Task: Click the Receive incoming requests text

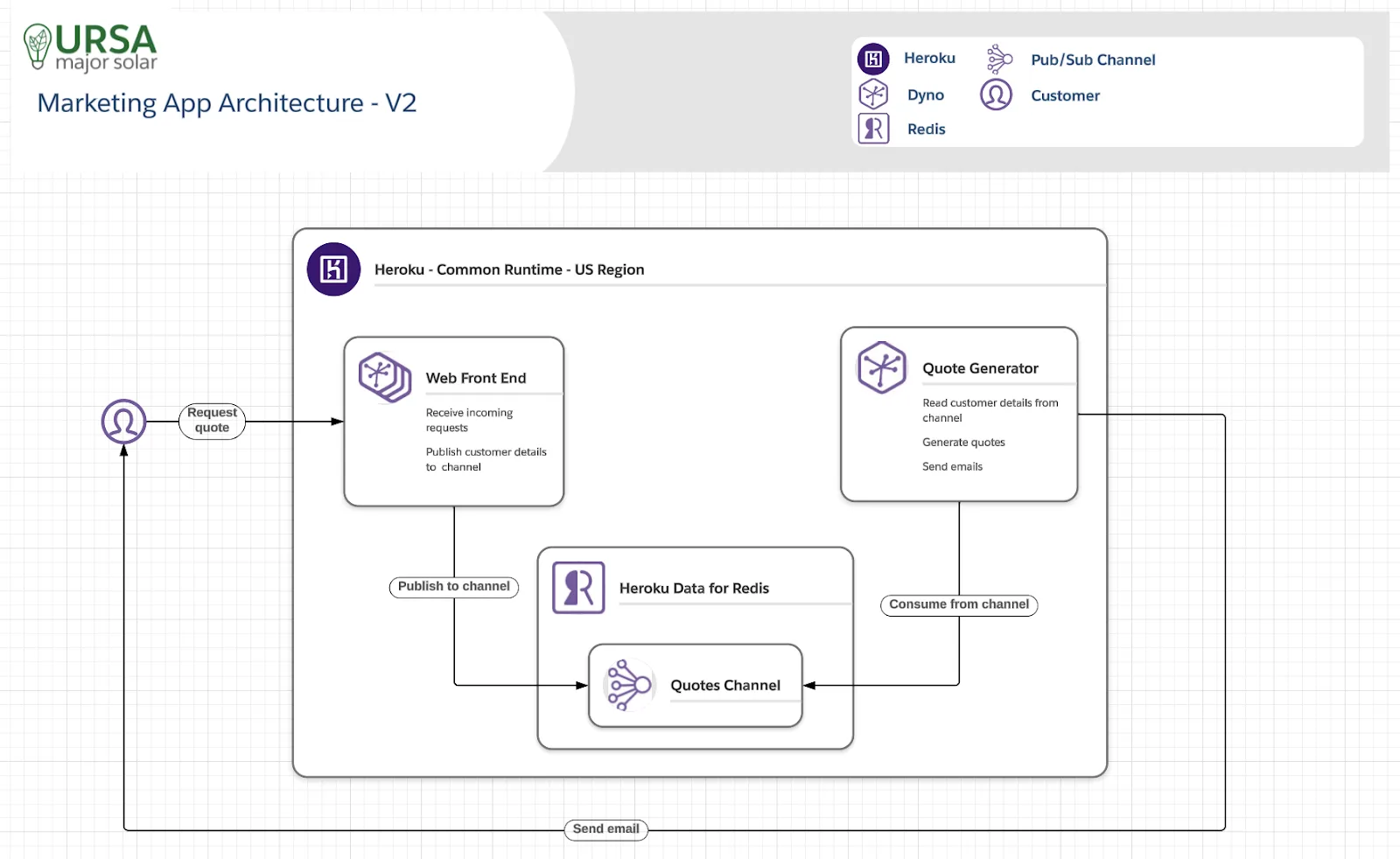Action: click(x=469, y=420)
